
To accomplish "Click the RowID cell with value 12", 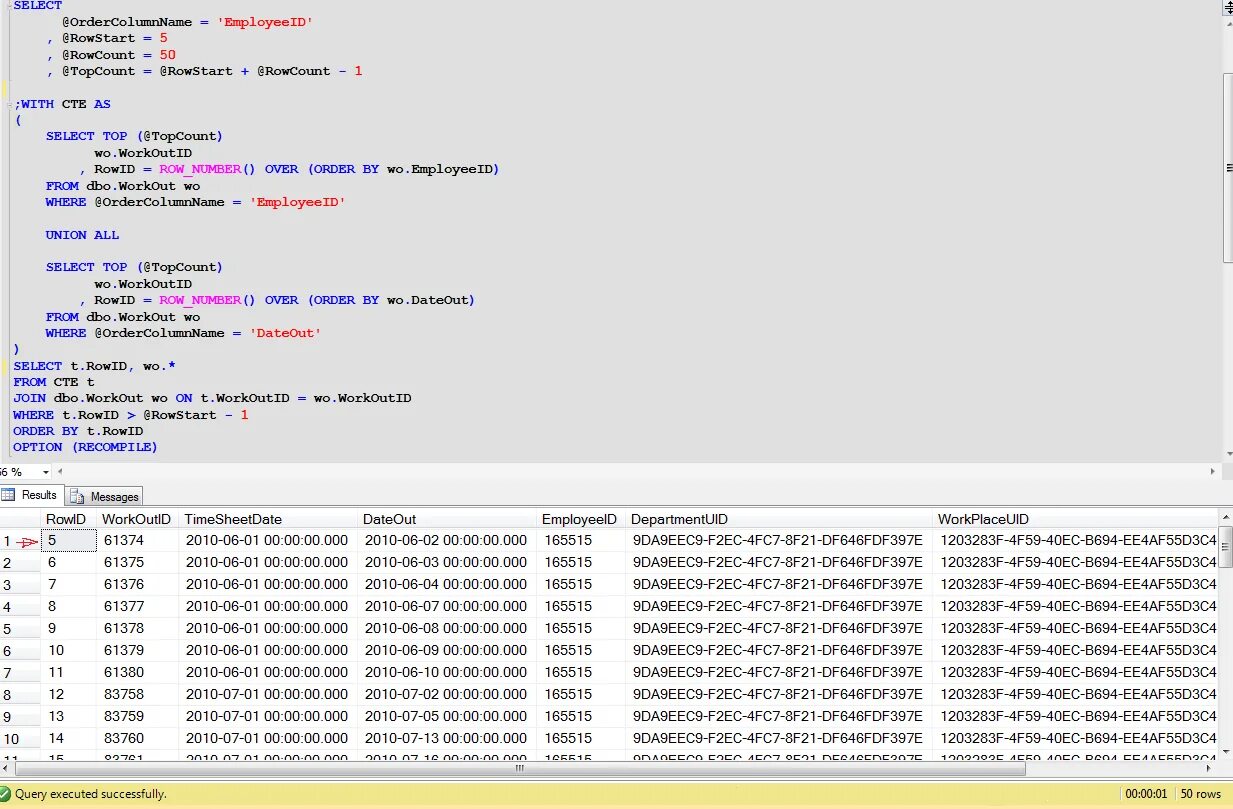I will [x=69, y=694].
